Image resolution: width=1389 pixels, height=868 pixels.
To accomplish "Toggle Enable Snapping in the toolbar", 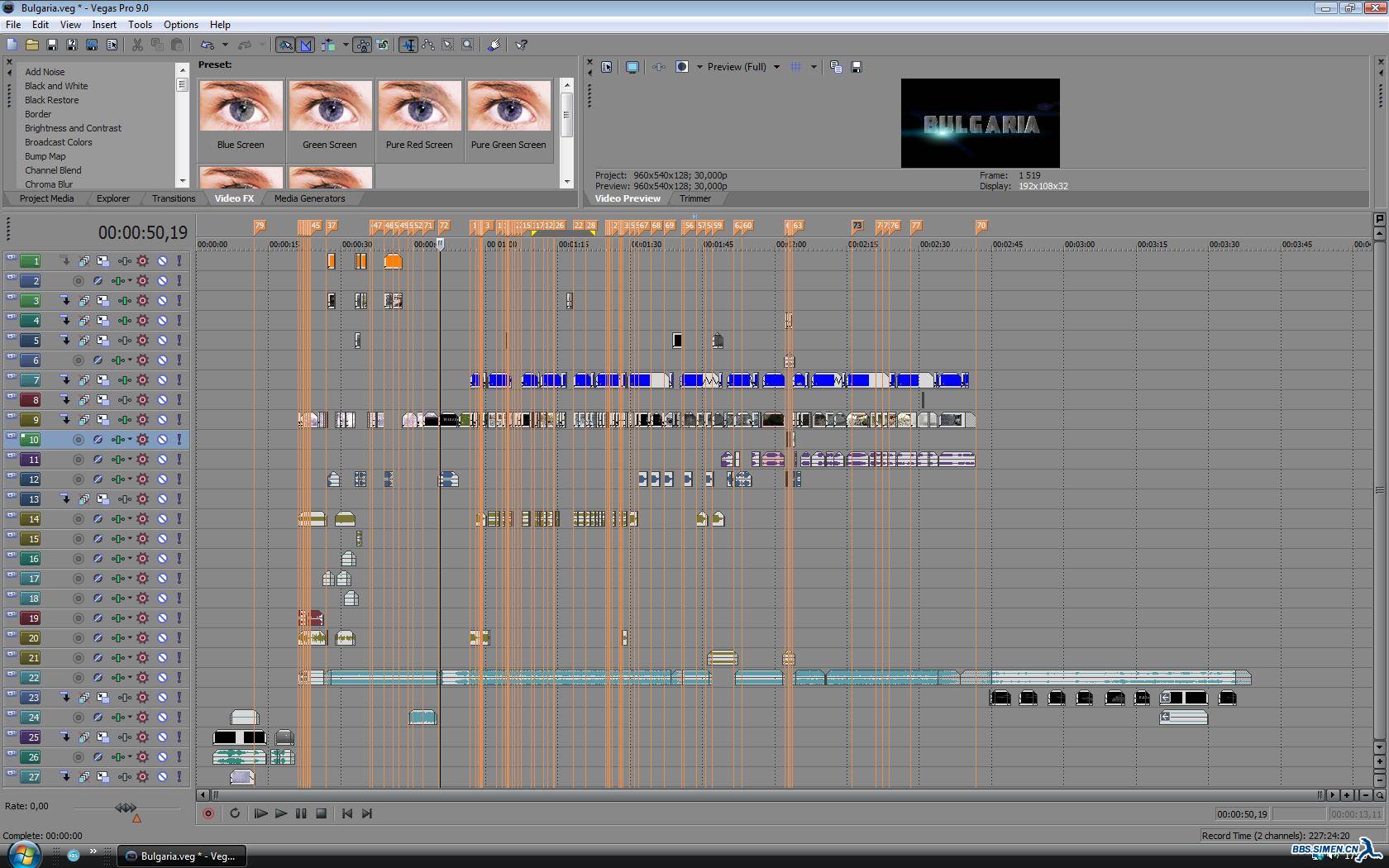I will pyautogui.click(x=285, y=45).
